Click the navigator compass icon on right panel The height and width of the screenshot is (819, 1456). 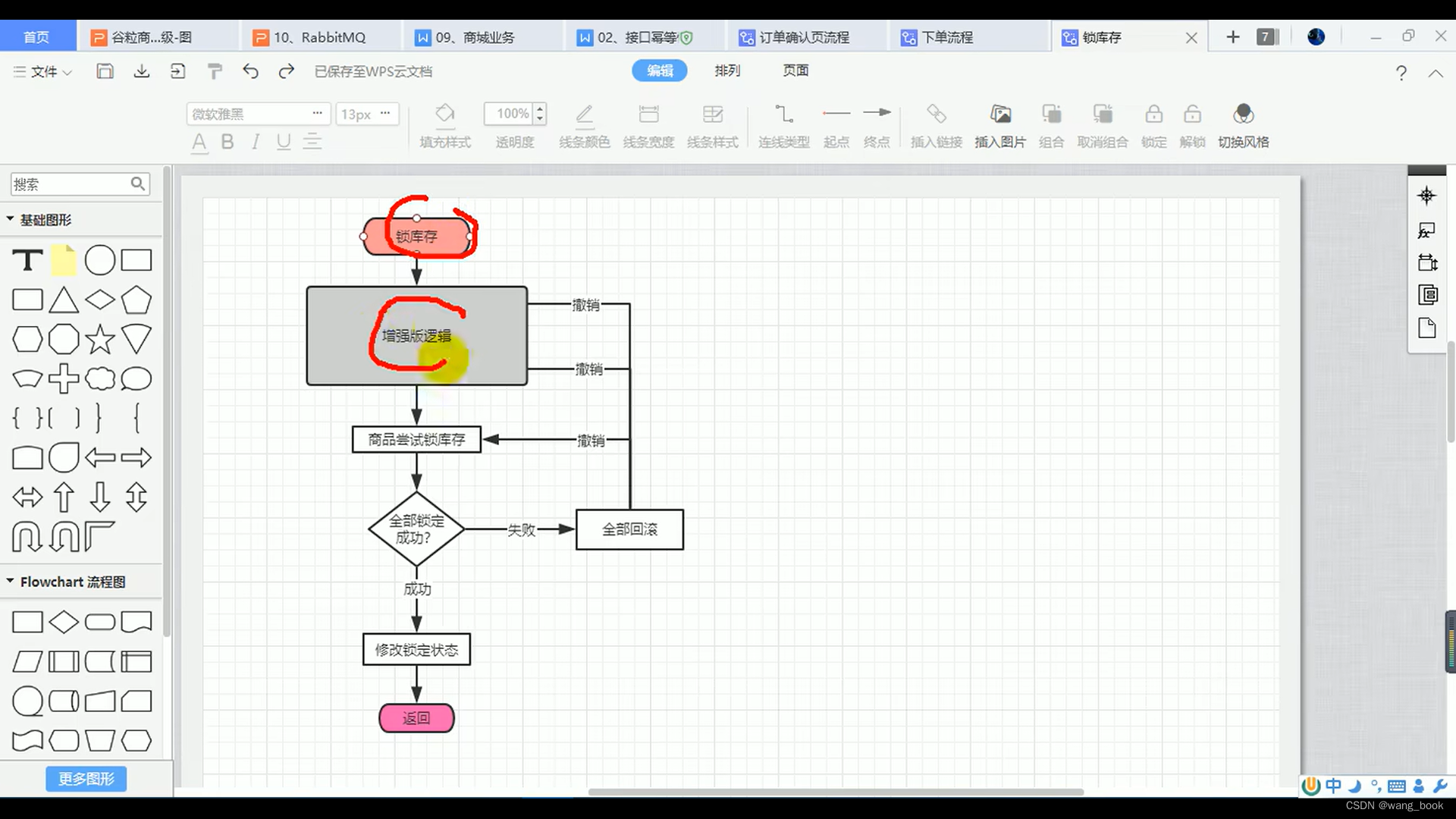(x=1426, y=196)
